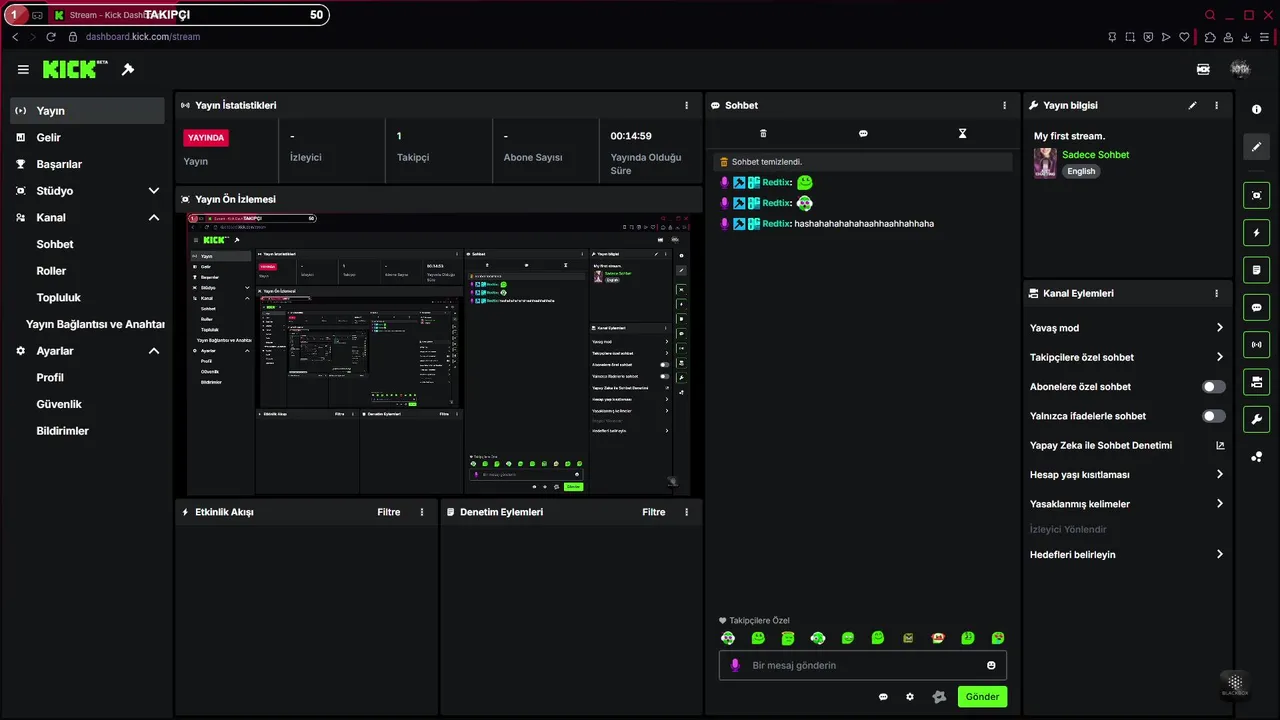
Task: Open Sohbet under Kanal in left sidebar
Action: point(55,244)
